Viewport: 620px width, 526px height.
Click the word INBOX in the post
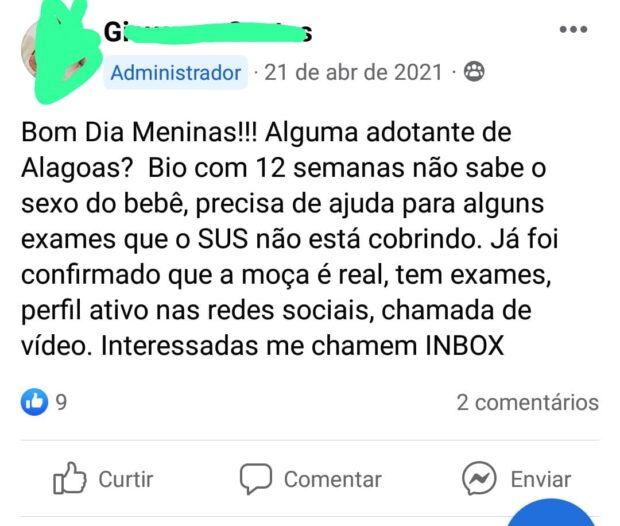click(465, 345)
